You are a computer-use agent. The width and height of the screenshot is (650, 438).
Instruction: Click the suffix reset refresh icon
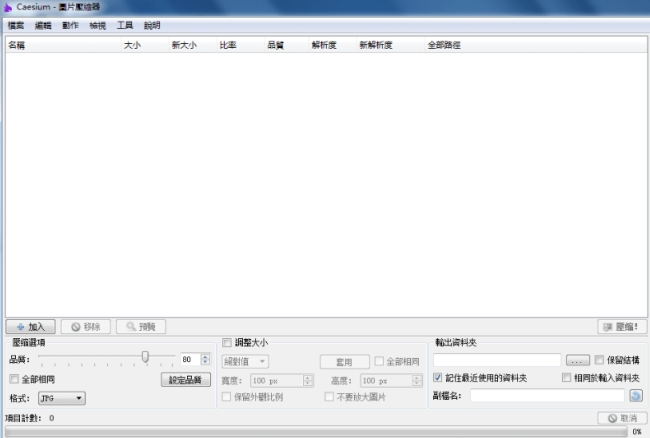pos(636,396)
